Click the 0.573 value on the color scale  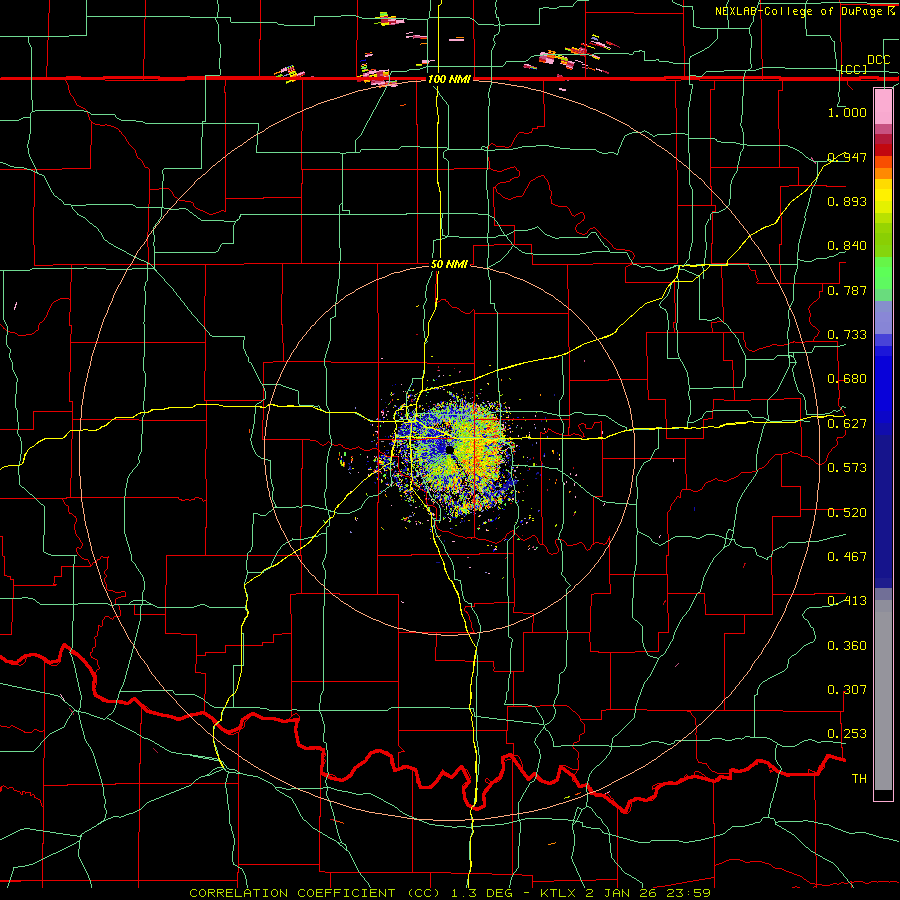[x=847, y=468]
